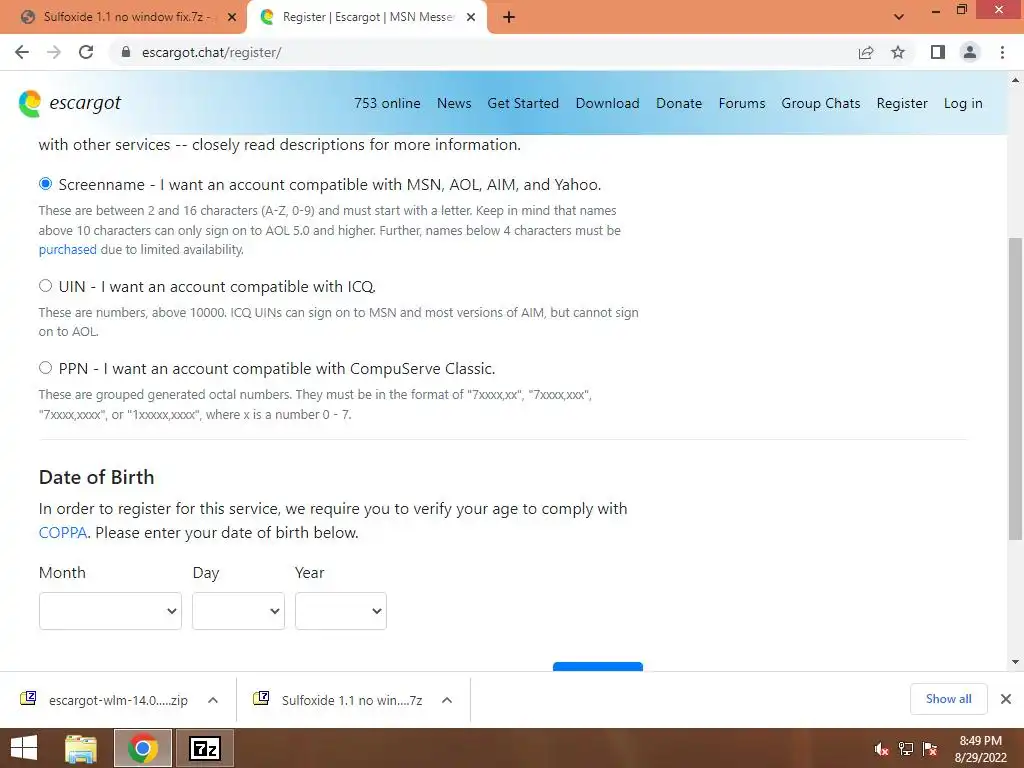Open the Chrome side panel icon
This screenshot has height=768, width=1024.
click(938, 52)
